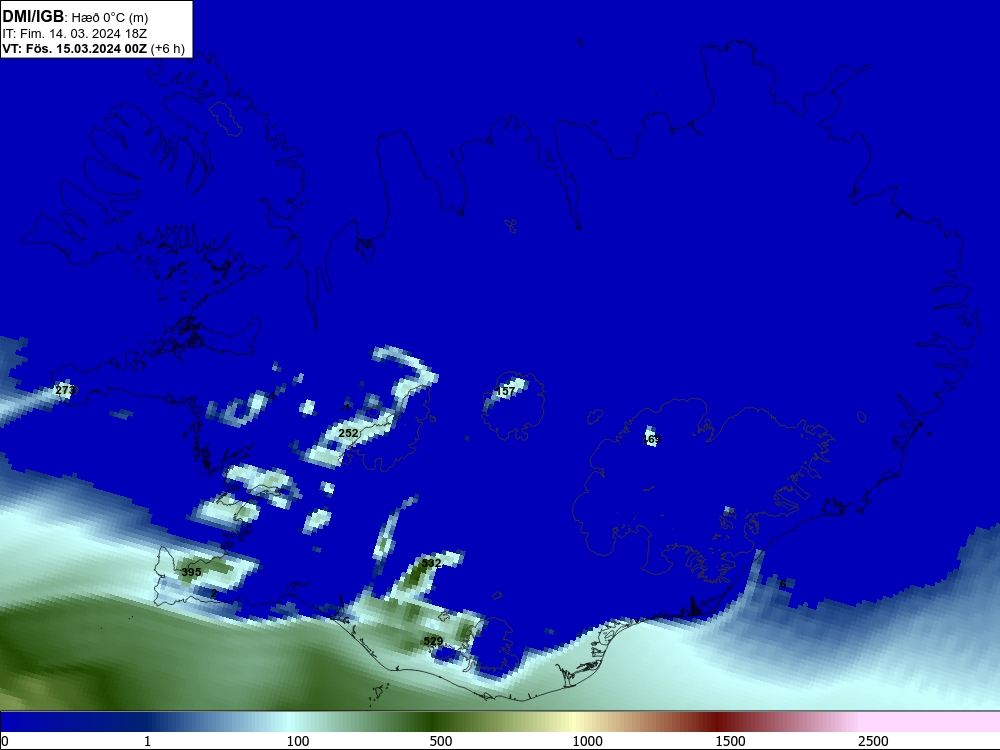
Task: Click the 100 label on the color scale
Action: (298, 741)
